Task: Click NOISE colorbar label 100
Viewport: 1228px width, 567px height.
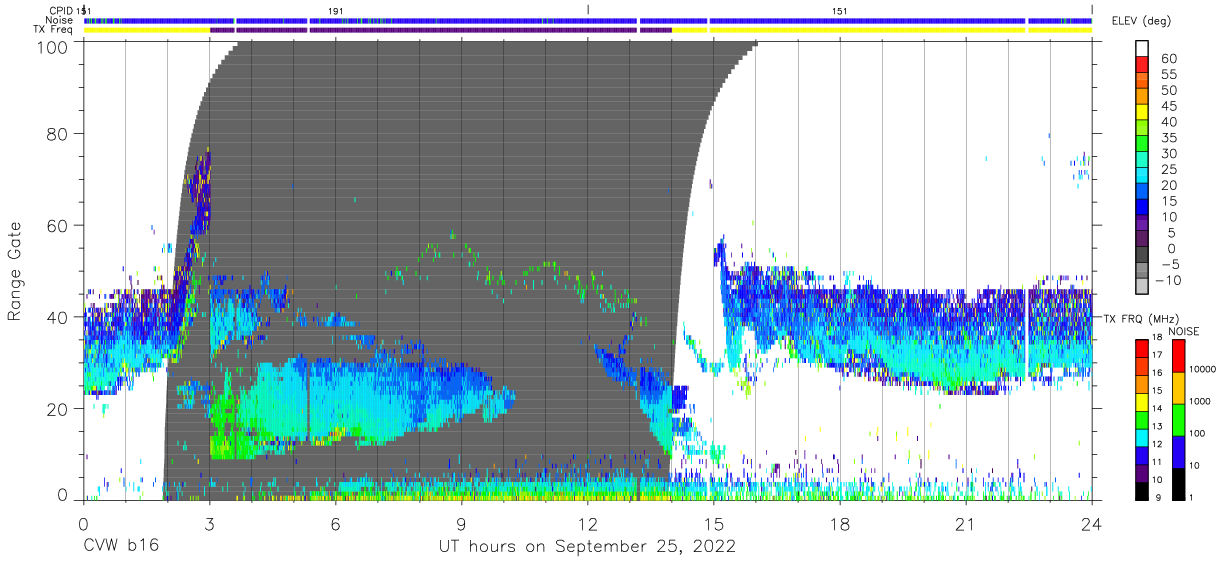Action: coord(1197,433)
